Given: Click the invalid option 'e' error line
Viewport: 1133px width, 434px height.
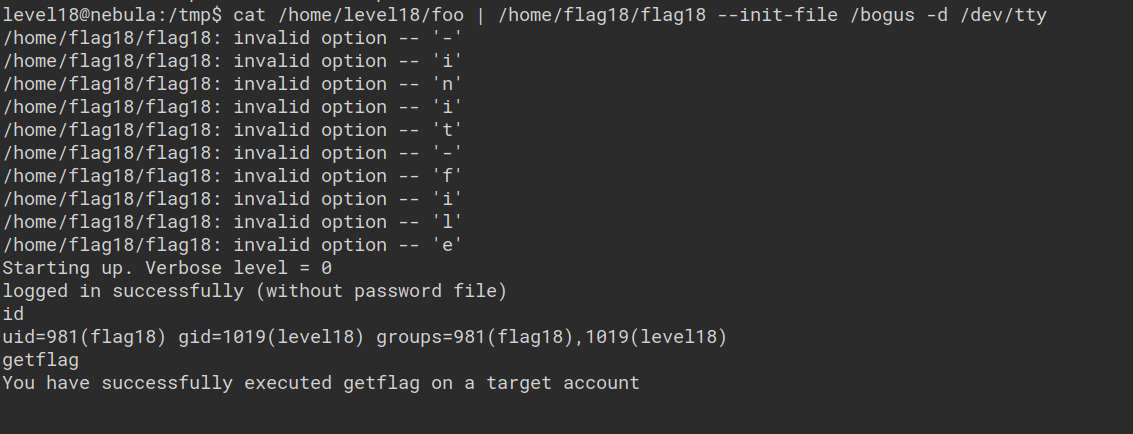Looking at the screenshot, I should tap(232, 245).
